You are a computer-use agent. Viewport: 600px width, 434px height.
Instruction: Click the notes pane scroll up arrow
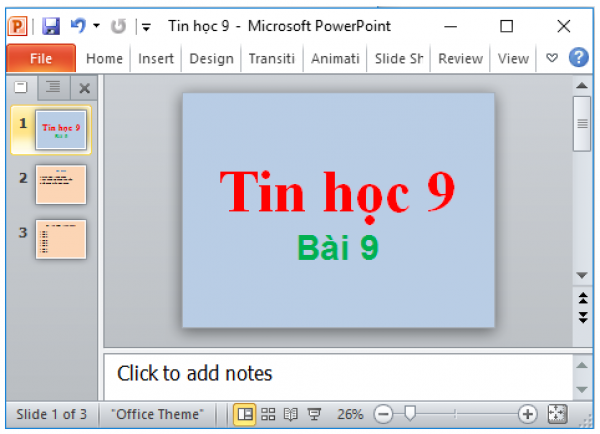[582, 365]
